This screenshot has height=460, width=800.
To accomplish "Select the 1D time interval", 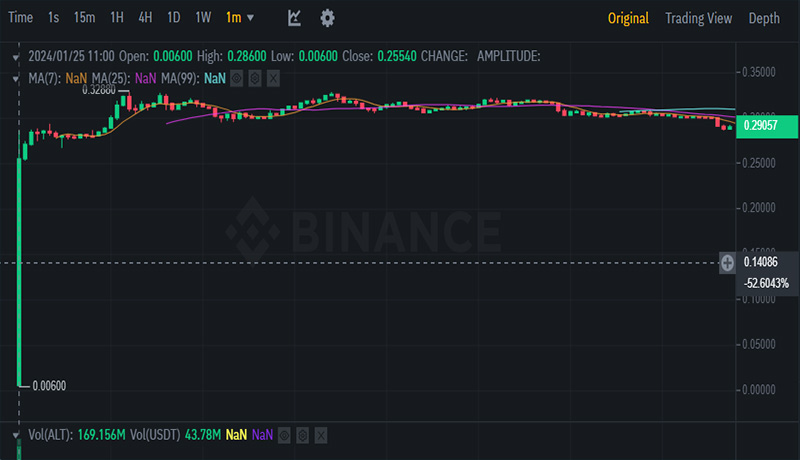I will coord(174,18).
